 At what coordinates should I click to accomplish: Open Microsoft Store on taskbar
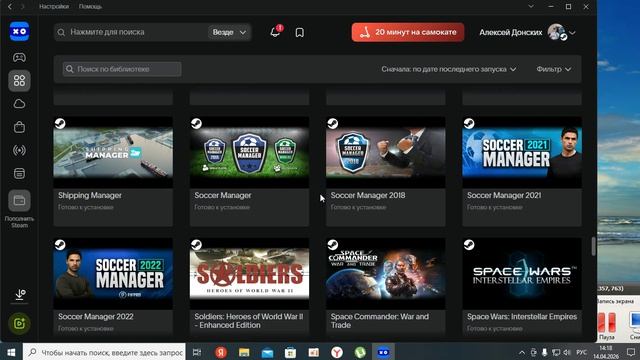[x=290, y=352]
